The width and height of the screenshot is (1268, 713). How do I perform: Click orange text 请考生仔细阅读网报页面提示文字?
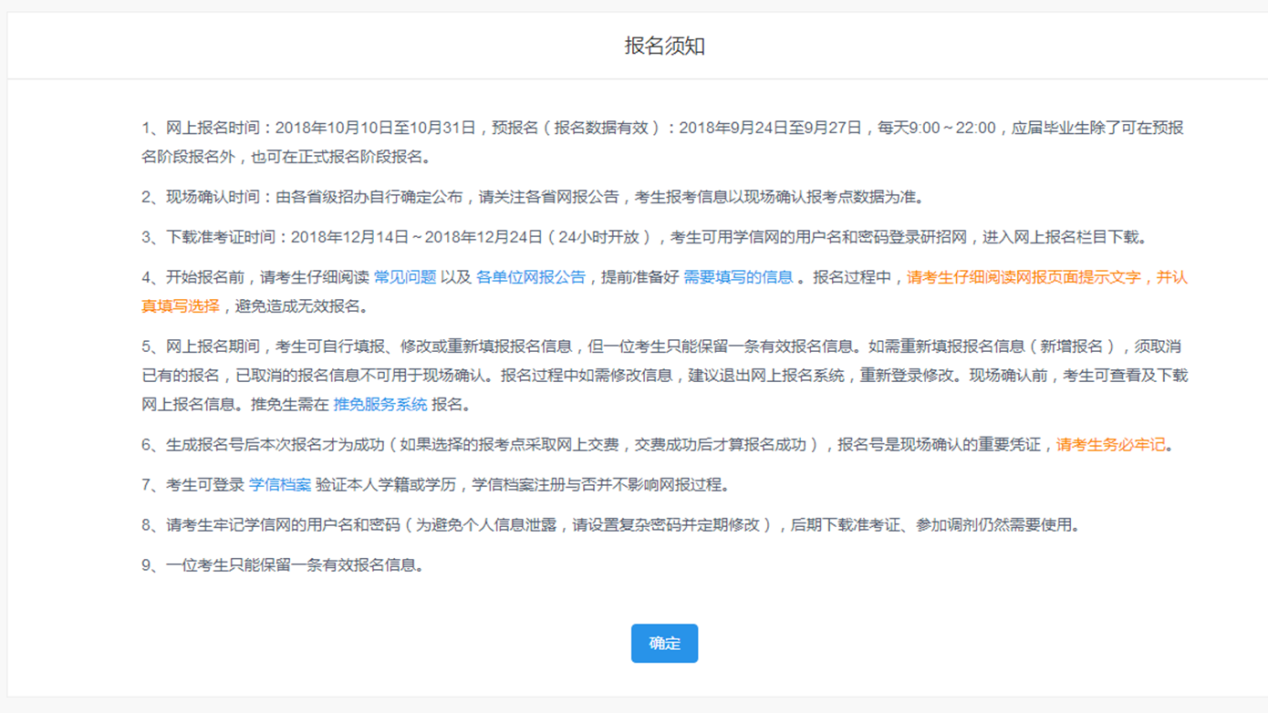coord(1023,277)
